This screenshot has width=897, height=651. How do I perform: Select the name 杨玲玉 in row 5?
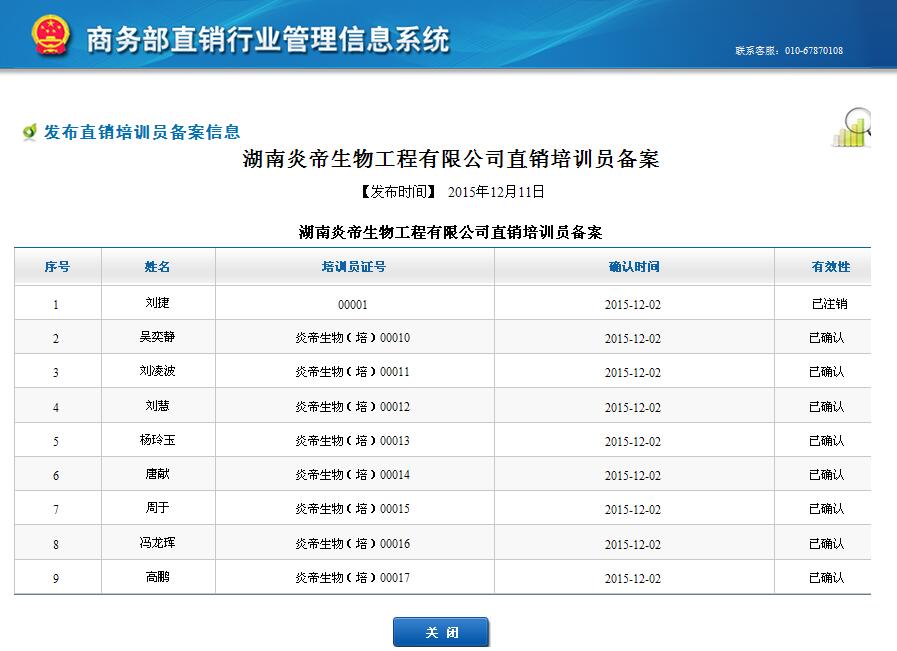[158, 440]
